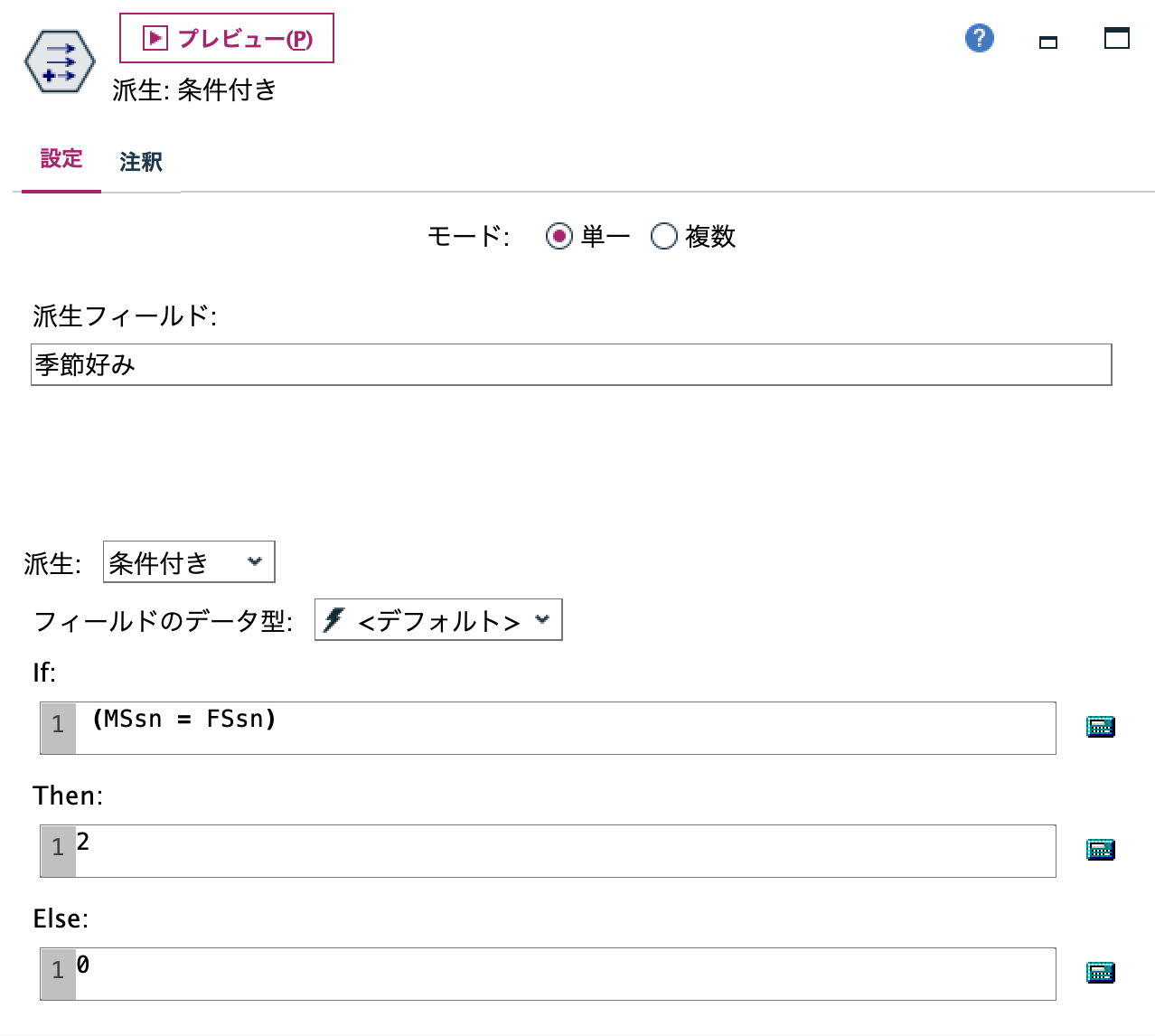
Task: Click the restore window icon at top right
Action: pyautogui.click(x=1117, y=38)
